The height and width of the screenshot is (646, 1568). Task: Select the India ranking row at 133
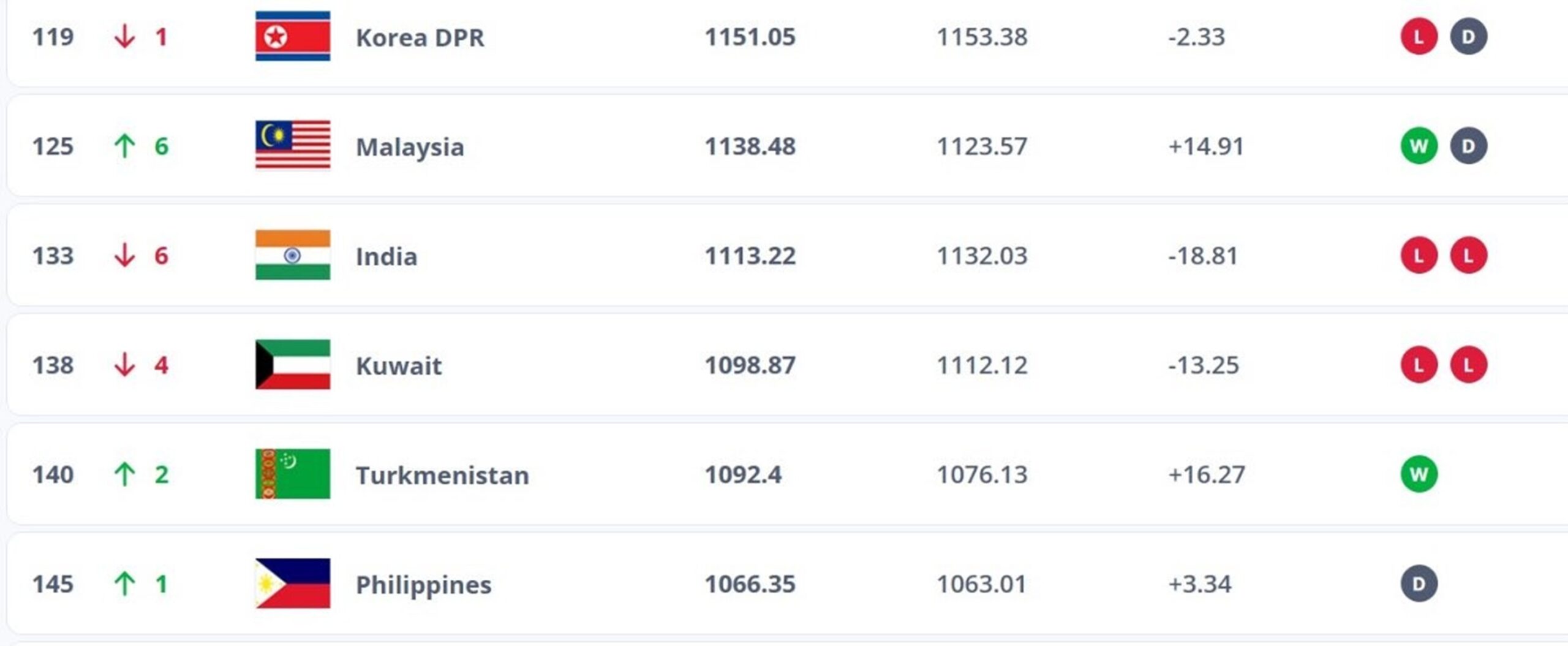pyautogui.click(x=787, y=255)
